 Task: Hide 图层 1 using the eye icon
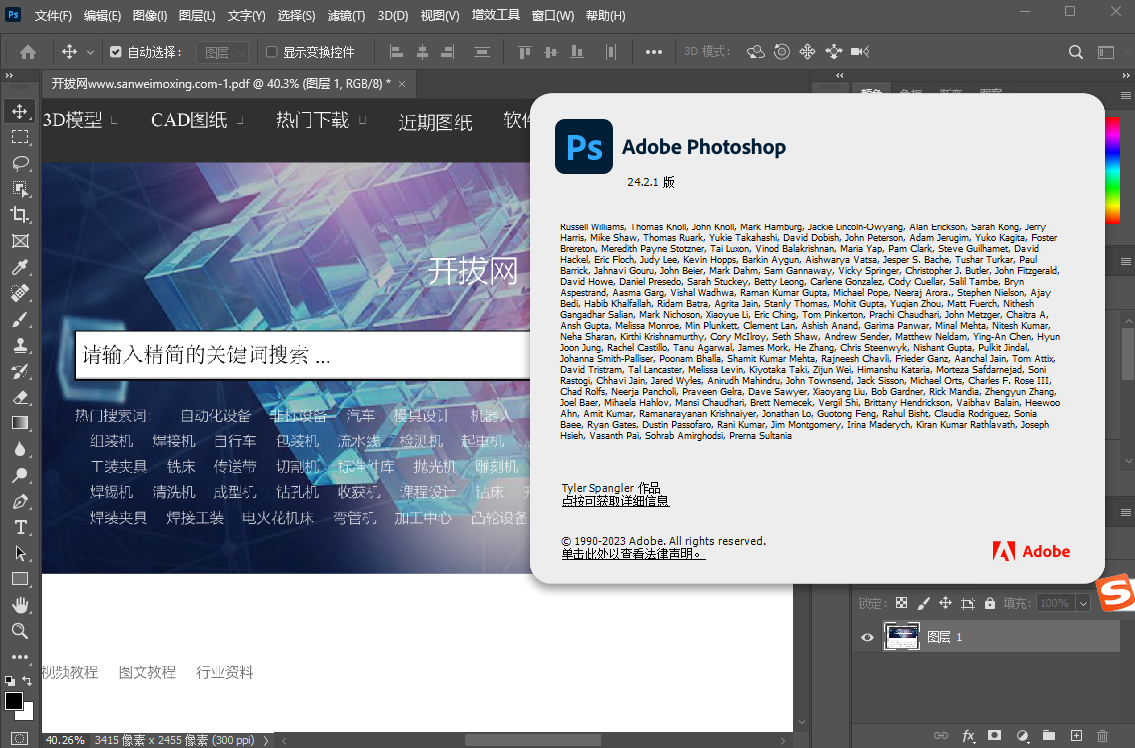click(x=867, y=637)
